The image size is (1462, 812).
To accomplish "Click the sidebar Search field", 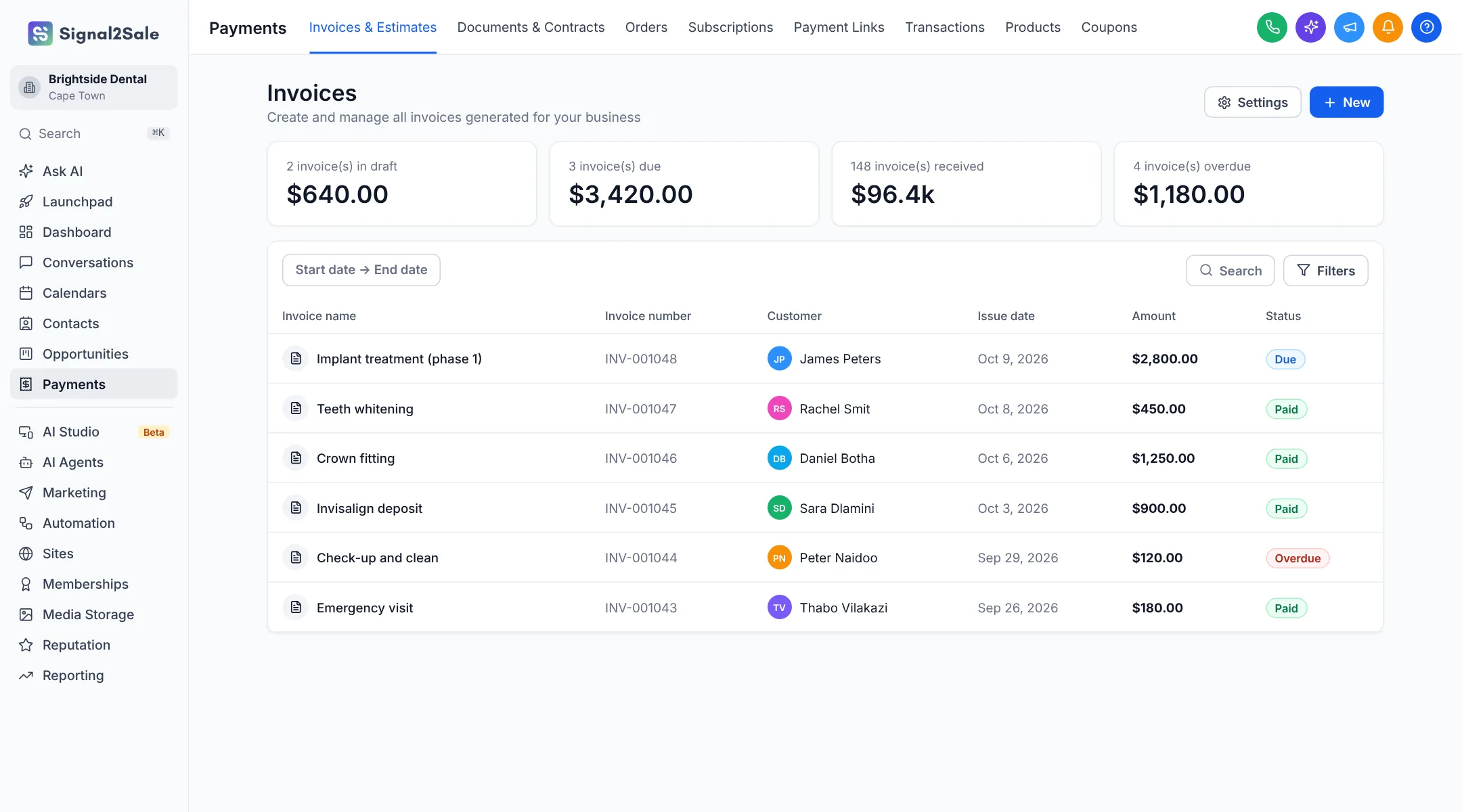I will point(94,133).
